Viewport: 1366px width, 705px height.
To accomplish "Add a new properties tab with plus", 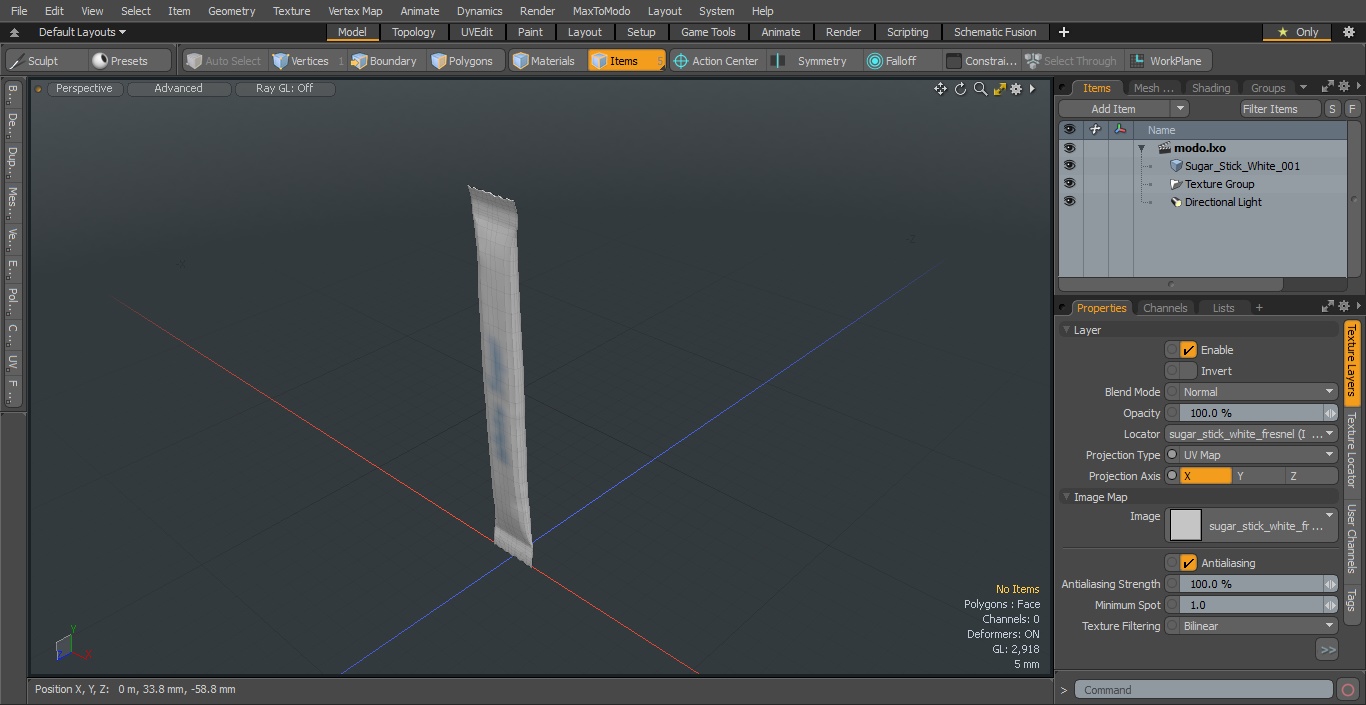I will pyautogui.click(x=1259, y=308).
